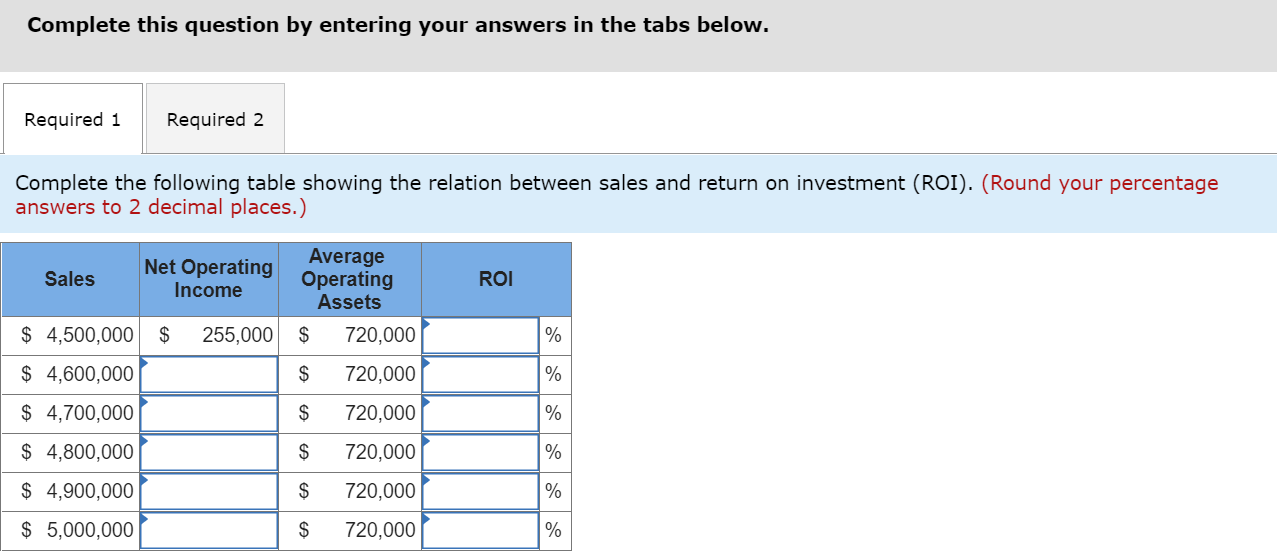The width and height of the screenshot is (1288, 557).
Task: Focus the ROI field for $4,600,000 sales
Action: (x=481, y=375)
